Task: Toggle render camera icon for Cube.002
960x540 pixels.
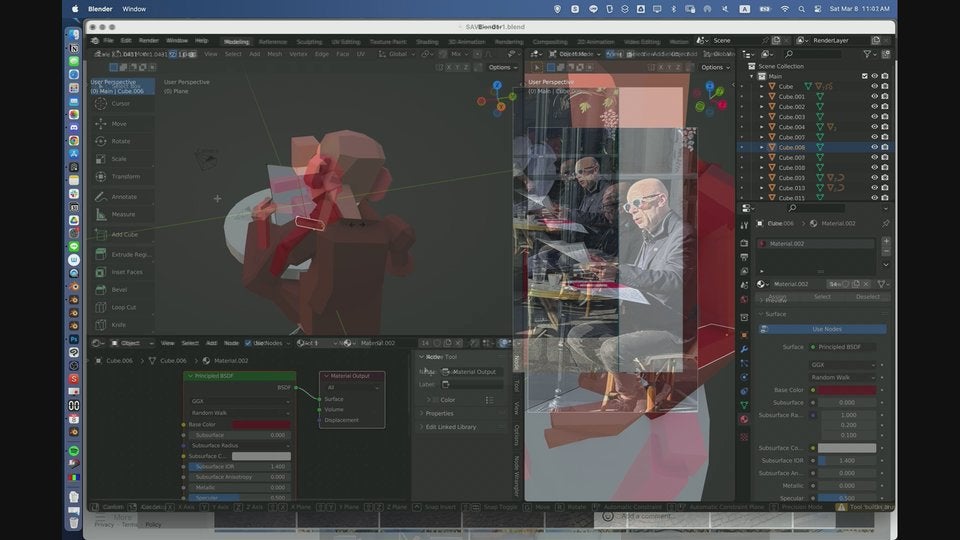Action: (x=885, y=107)
